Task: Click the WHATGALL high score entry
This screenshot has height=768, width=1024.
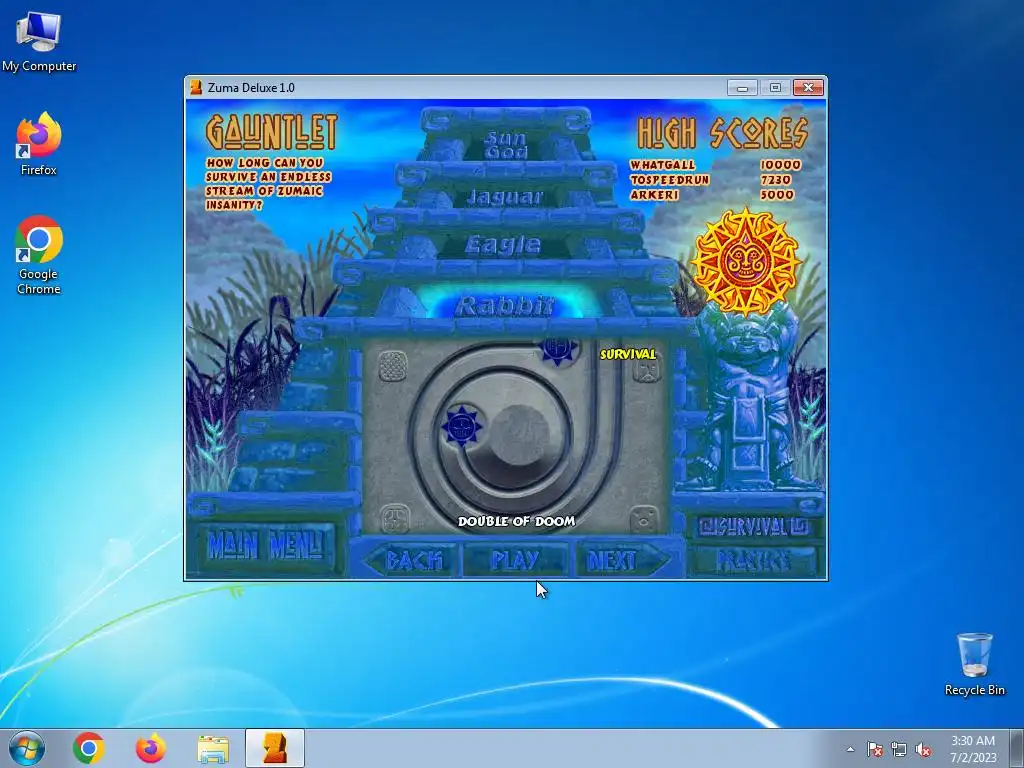Action: click(x=715, y=165)
